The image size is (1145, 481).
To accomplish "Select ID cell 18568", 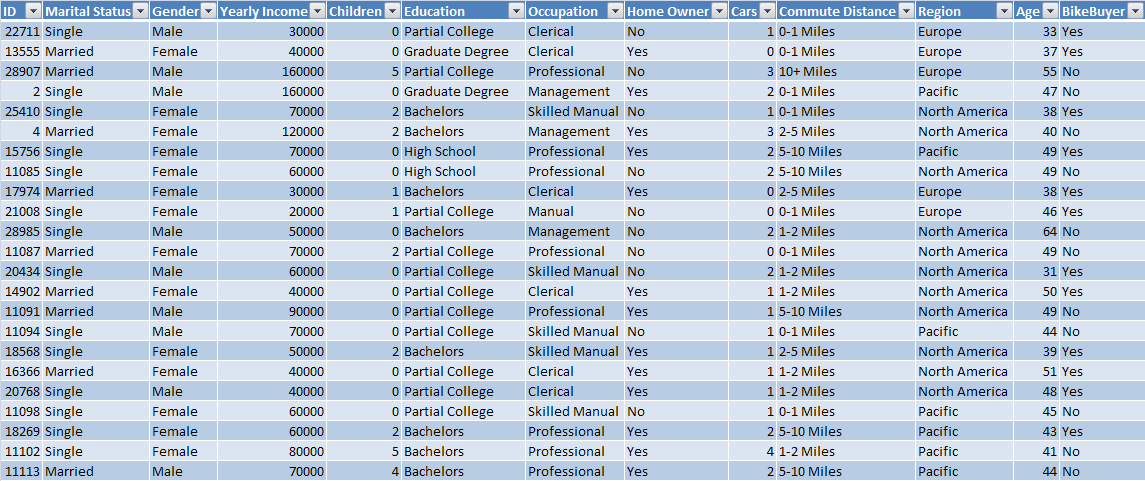I will [21, 351].
